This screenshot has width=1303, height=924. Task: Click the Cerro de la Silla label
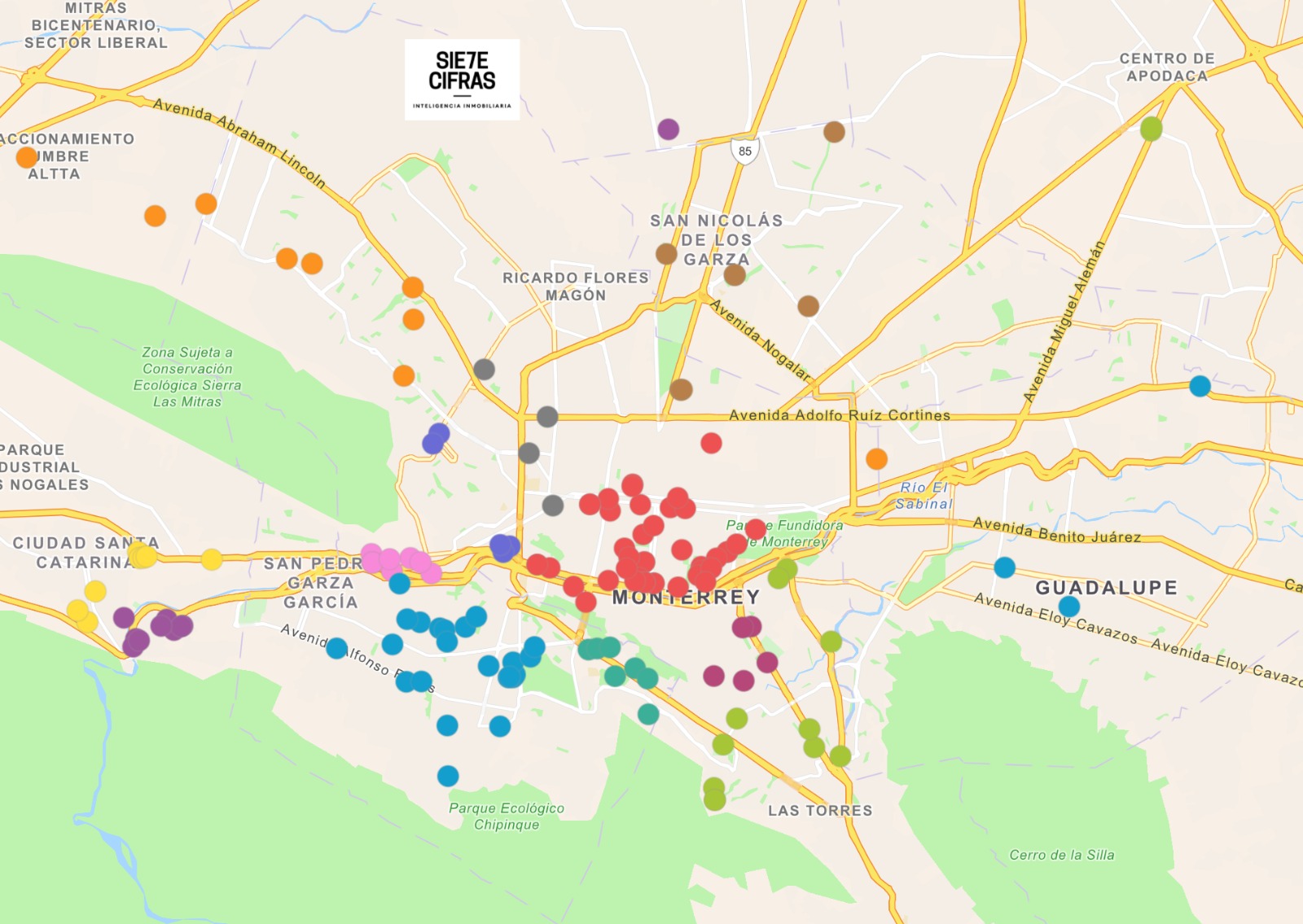[1062, 855]
